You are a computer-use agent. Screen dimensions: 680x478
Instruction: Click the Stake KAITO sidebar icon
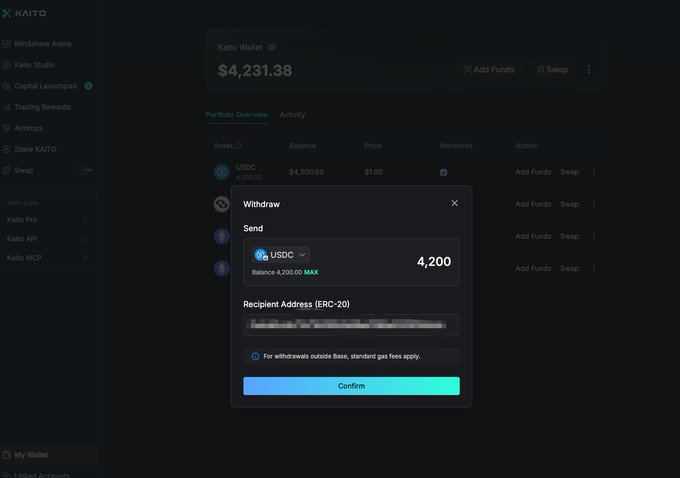point(7,149)
